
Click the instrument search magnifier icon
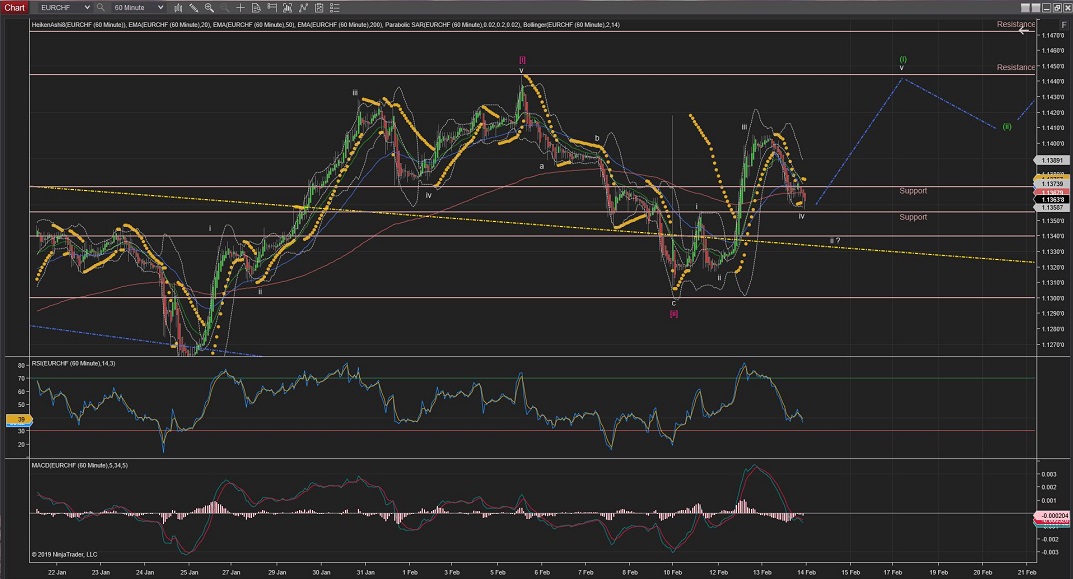(101, 8)
